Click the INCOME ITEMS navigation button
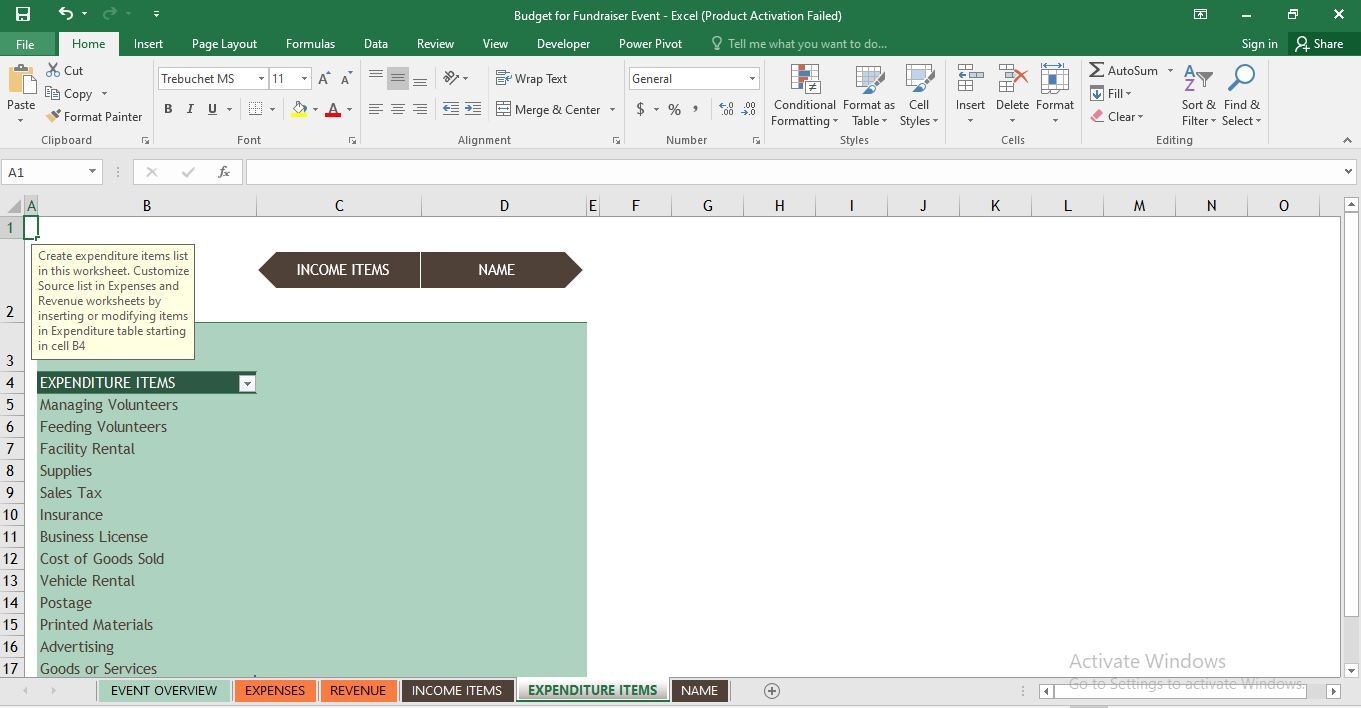 (342, 270)
